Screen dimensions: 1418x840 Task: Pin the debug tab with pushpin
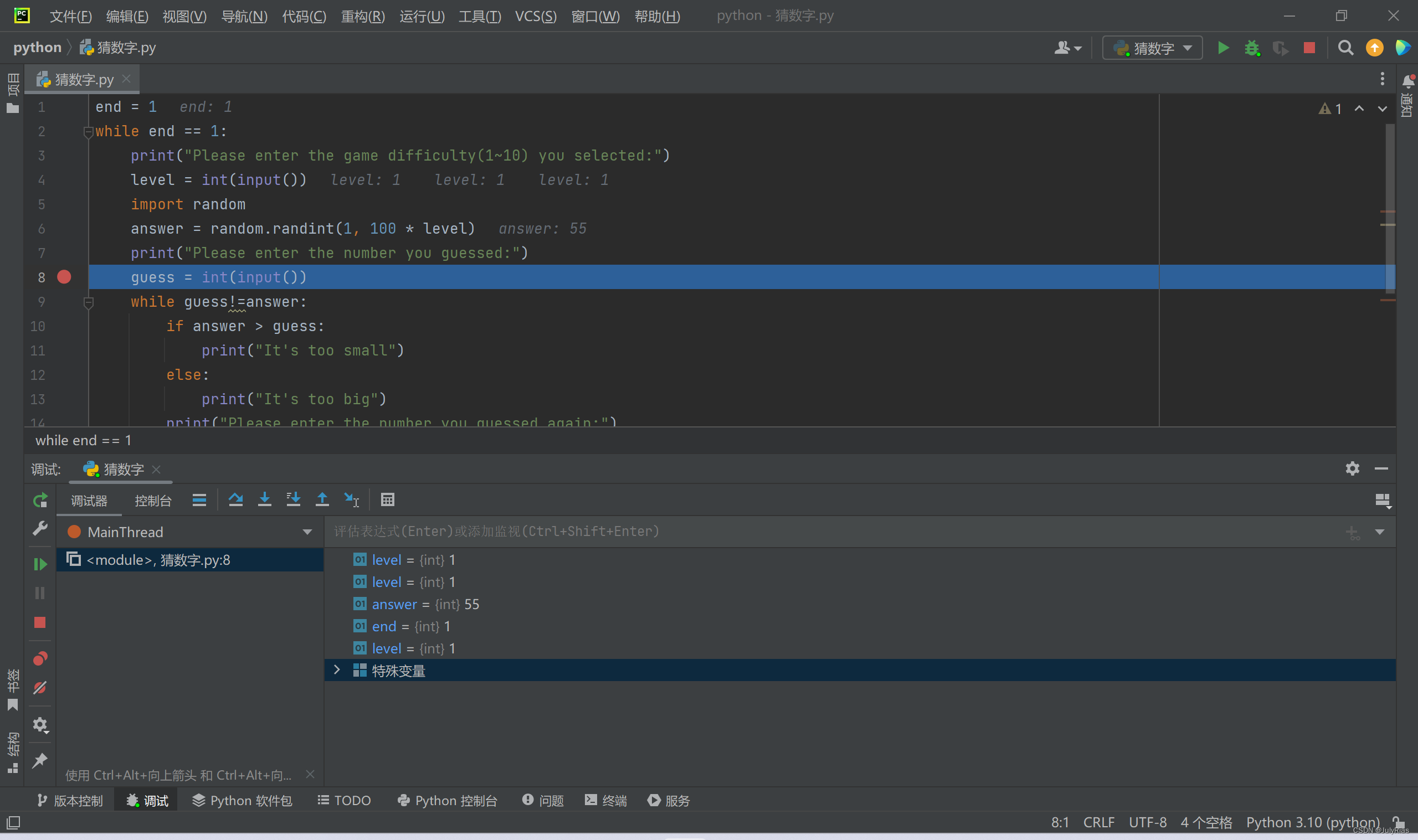(x=40, y=760)
